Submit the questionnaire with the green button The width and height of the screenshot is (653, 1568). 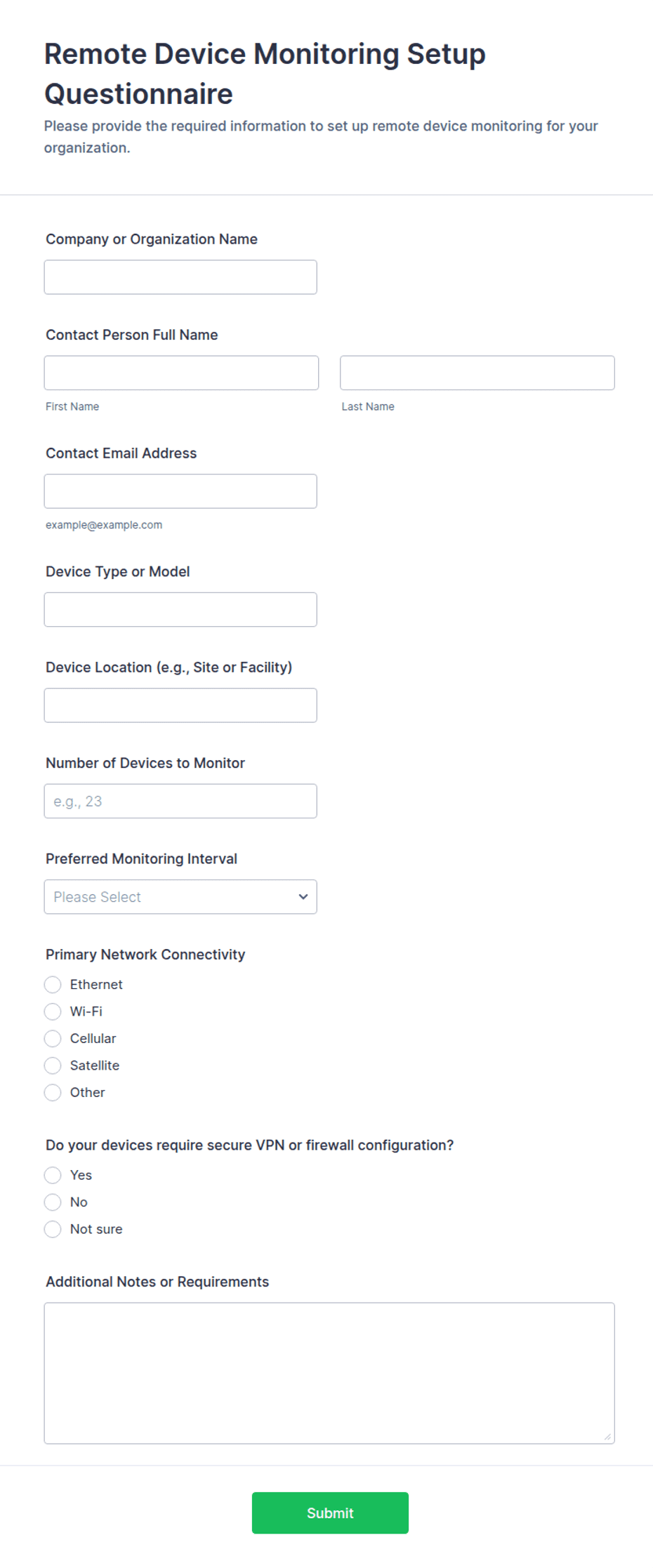(330, 1513)
